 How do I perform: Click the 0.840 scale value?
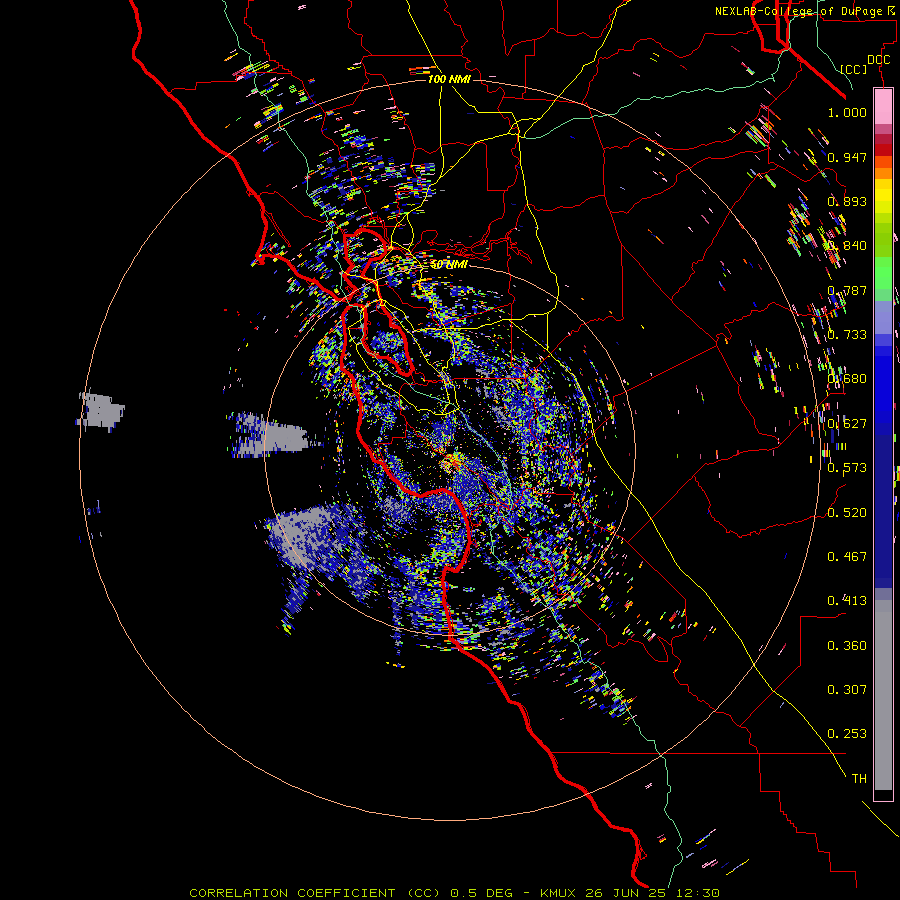coord(847,246)
